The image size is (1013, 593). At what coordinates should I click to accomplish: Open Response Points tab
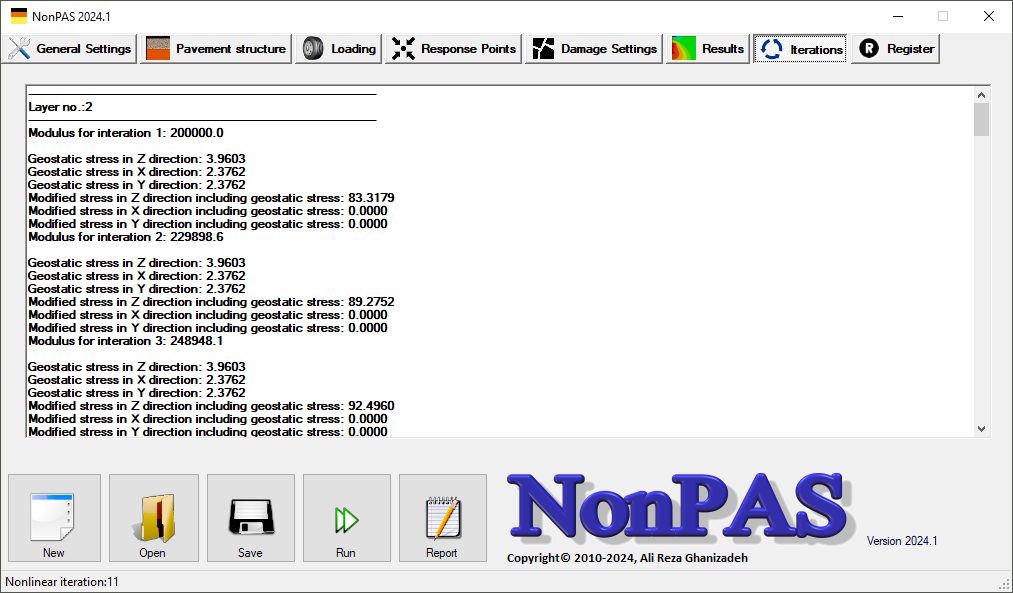[454, 49]
